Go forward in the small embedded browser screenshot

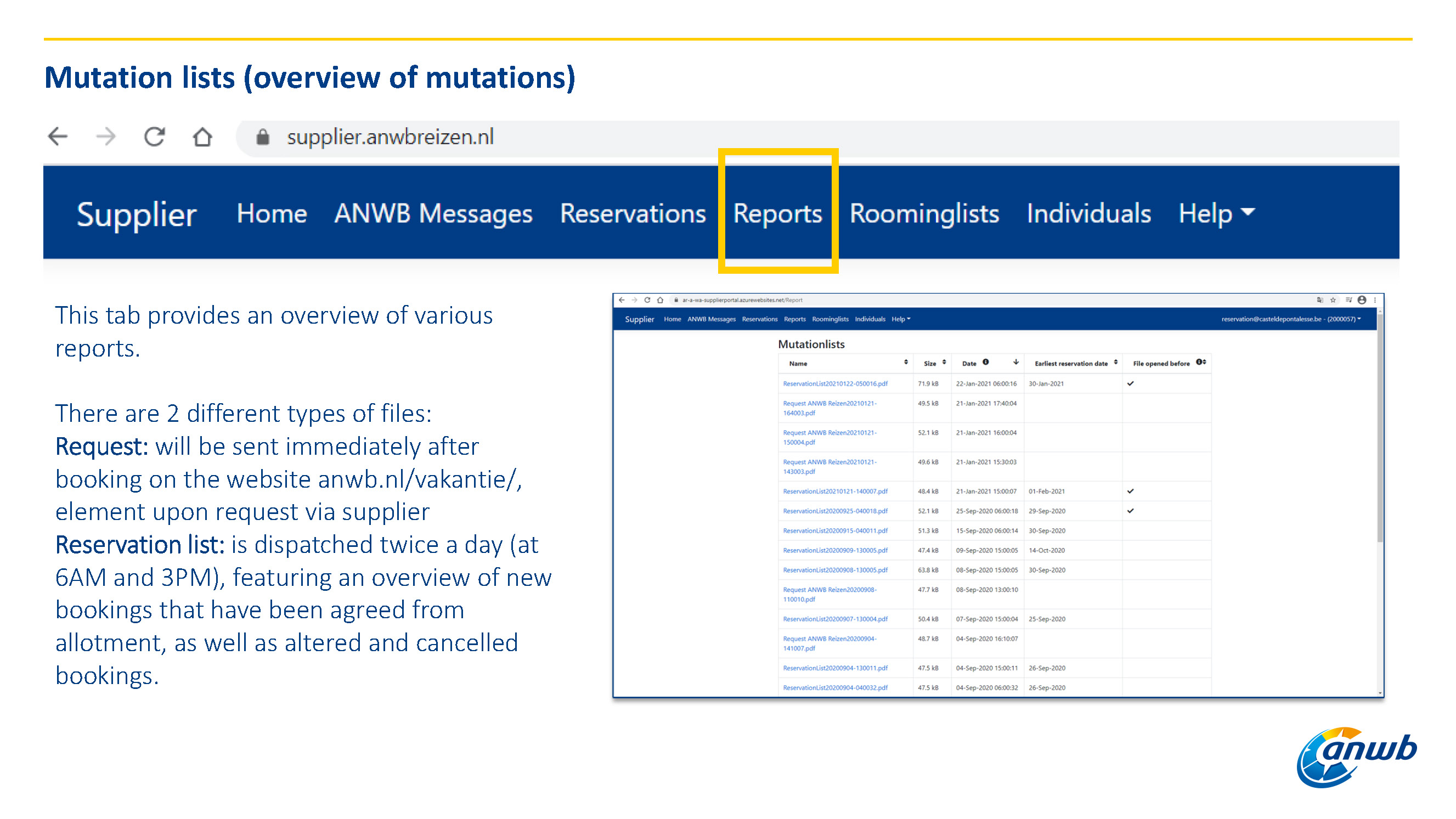(x=634, y=300)
